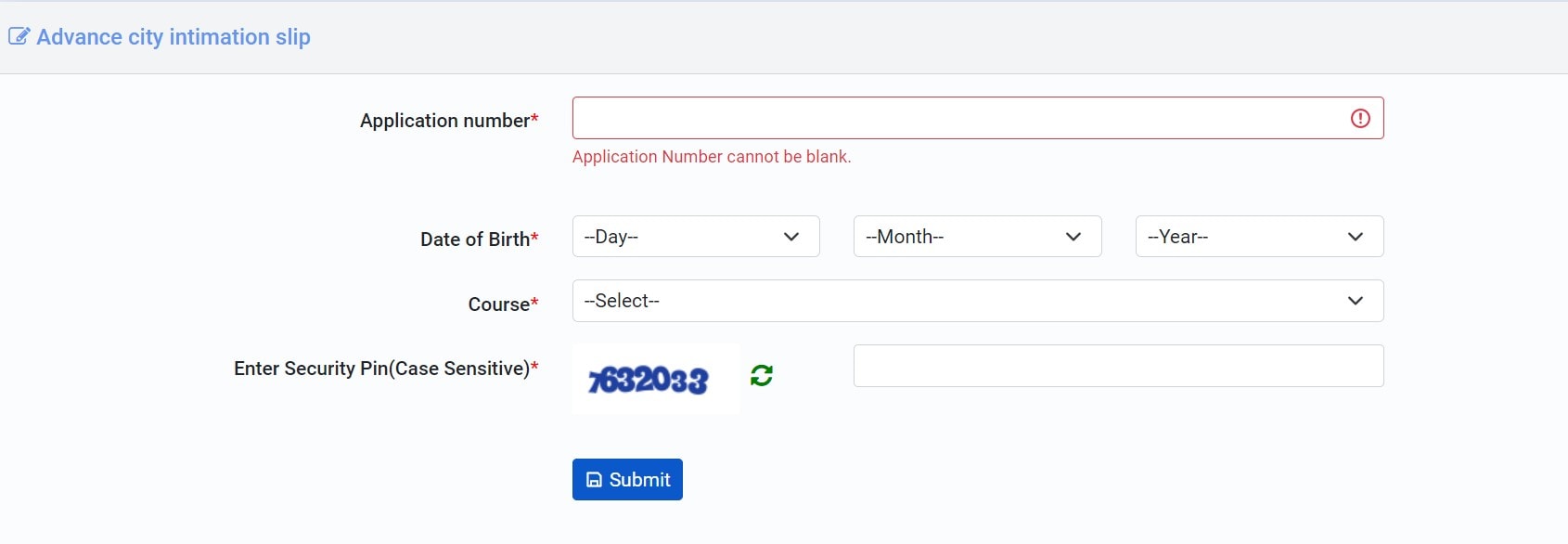
Task: Click the floppy disk icon on Submit
Action: (x=595, y=480)
